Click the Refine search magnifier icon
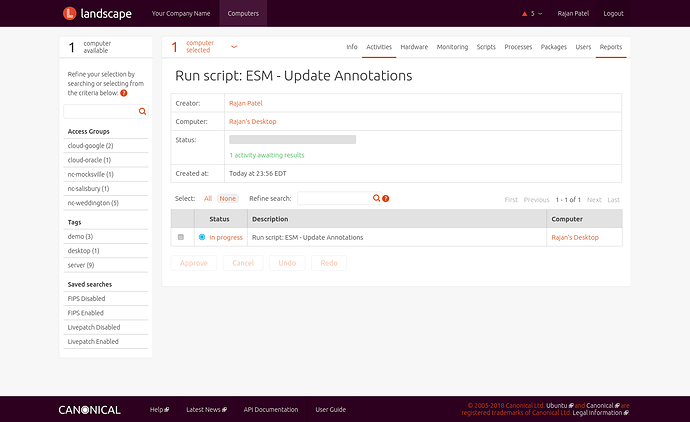The width and height of the screenshot is (690, 422). tap(376, 198)
